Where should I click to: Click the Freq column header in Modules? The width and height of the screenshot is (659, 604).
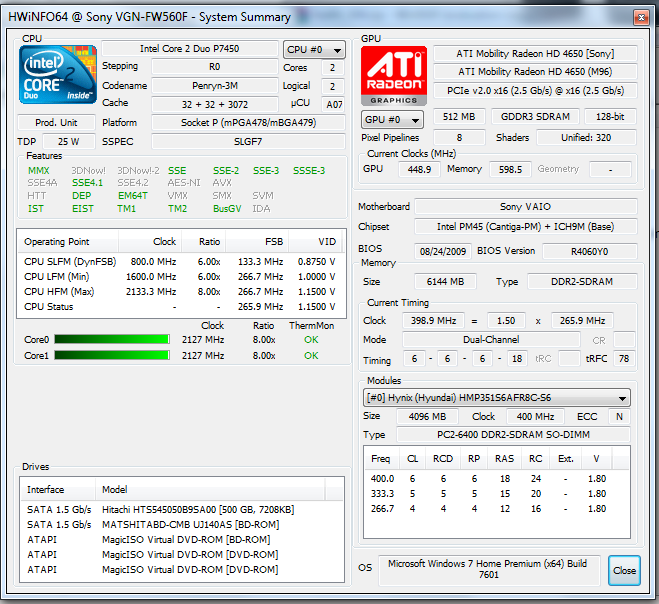pos(381,459)
